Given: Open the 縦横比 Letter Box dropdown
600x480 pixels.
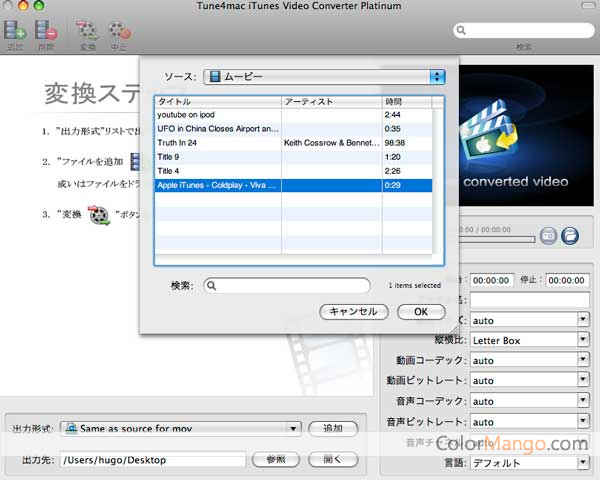Looking at the screenshot, I should [x=529, y=340].
